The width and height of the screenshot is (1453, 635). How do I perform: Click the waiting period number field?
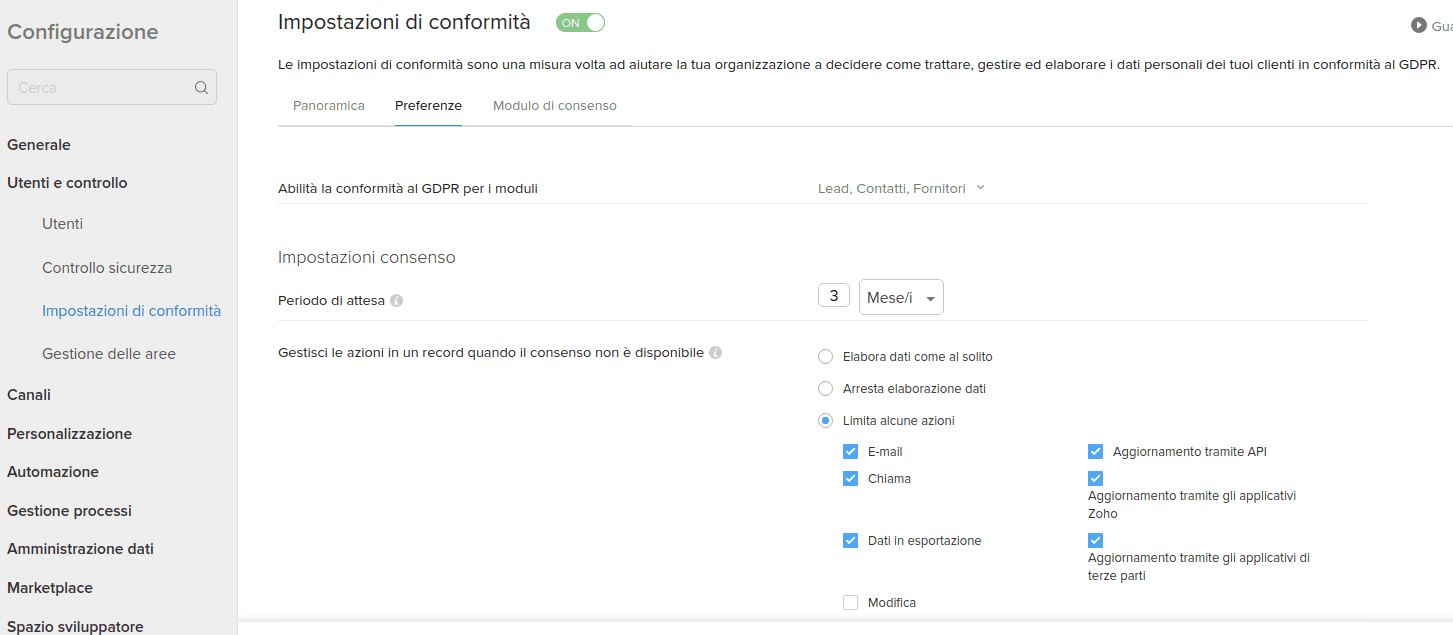[x=834, y=296]
